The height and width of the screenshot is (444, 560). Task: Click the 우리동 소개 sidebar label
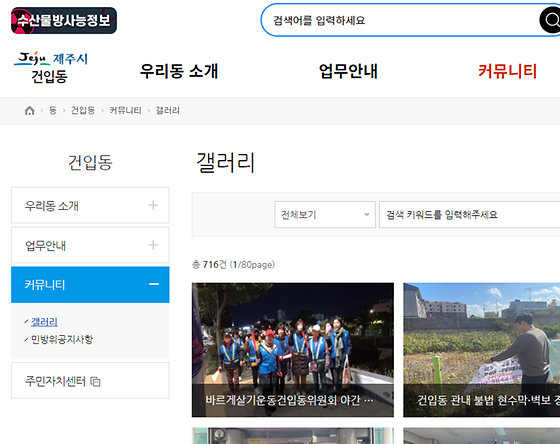[51, 206]
